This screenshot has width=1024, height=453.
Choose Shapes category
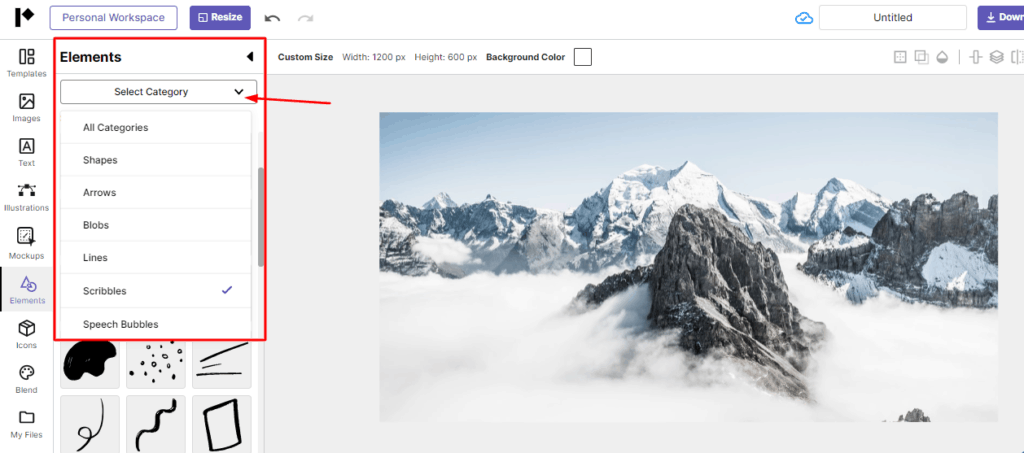coord(155,160)
